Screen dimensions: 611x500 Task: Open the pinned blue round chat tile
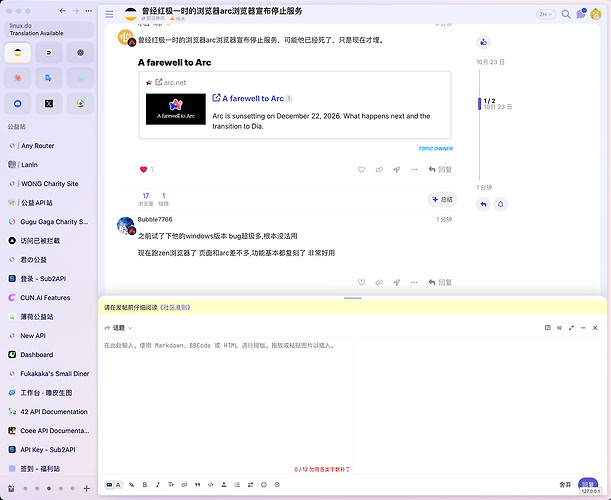18,104
